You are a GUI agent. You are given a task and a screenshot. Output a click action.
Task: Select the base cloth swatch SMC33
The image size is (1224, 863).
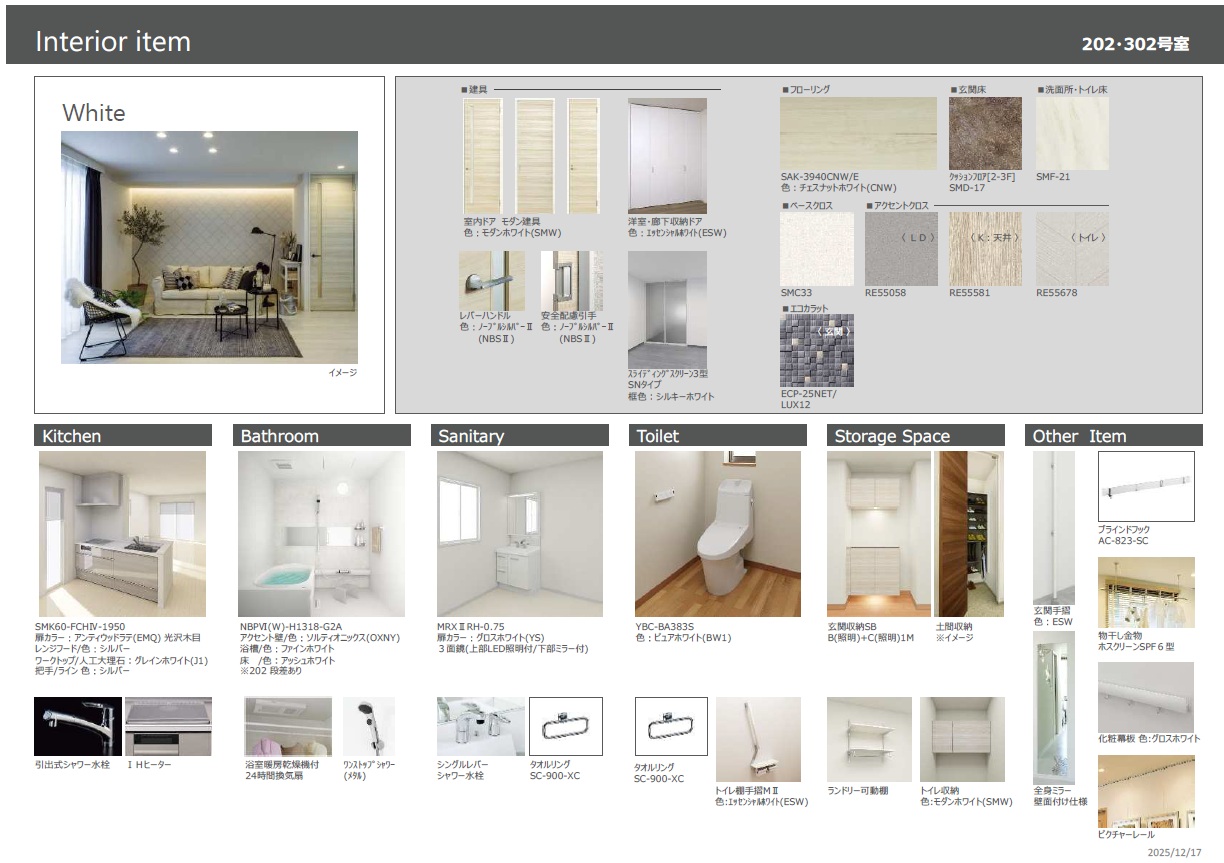817,248
